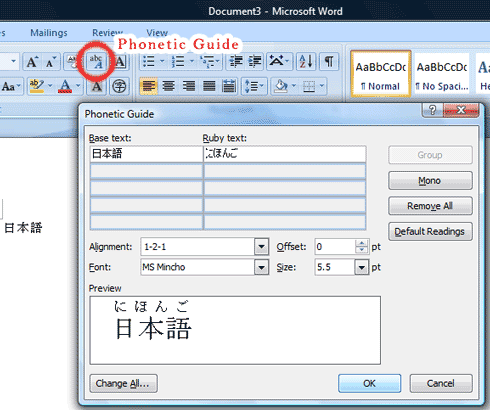This screenshot has height=410, width=490.
Task: Click the Character Border icon
Action: pos(120,62)
